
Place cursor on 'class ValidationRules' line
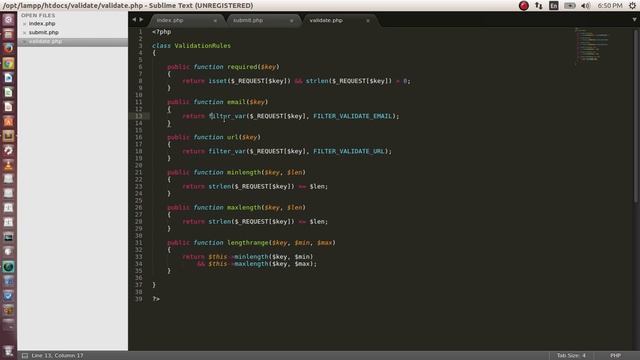pos(191,46)
